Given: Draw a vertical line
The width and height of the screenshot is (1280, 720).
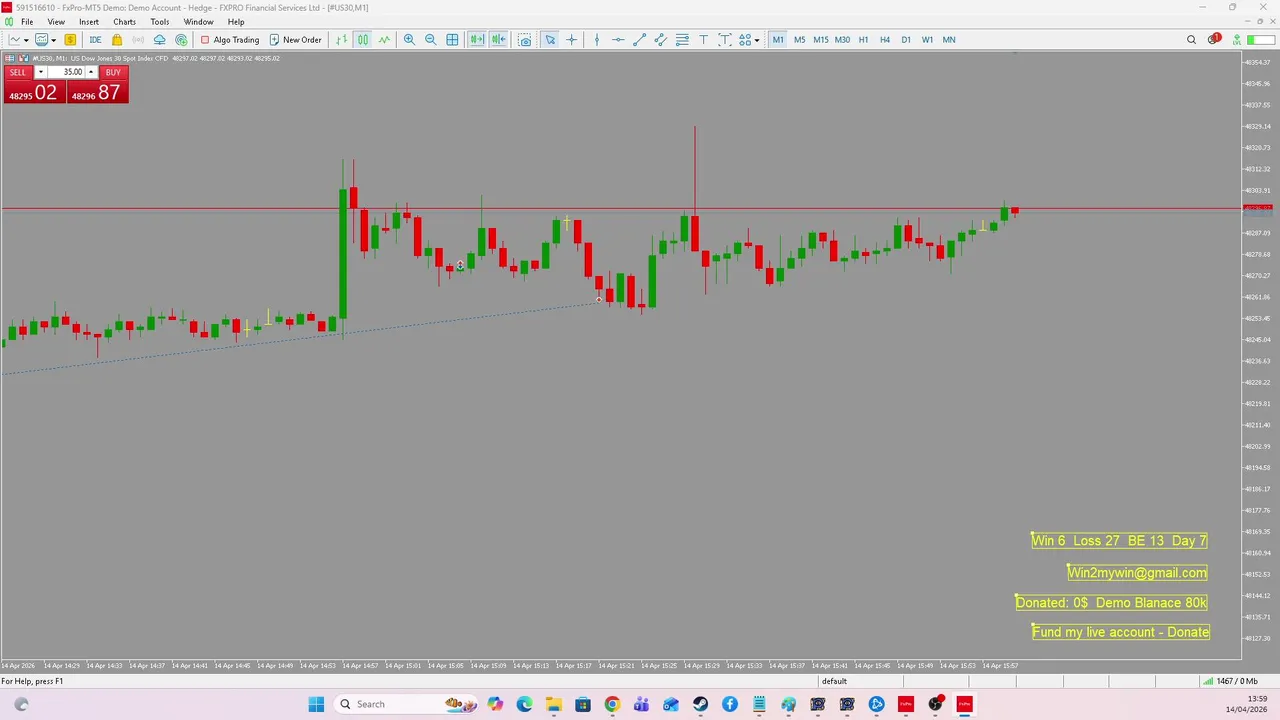Looking at the screenshot, I should point(597,40).
